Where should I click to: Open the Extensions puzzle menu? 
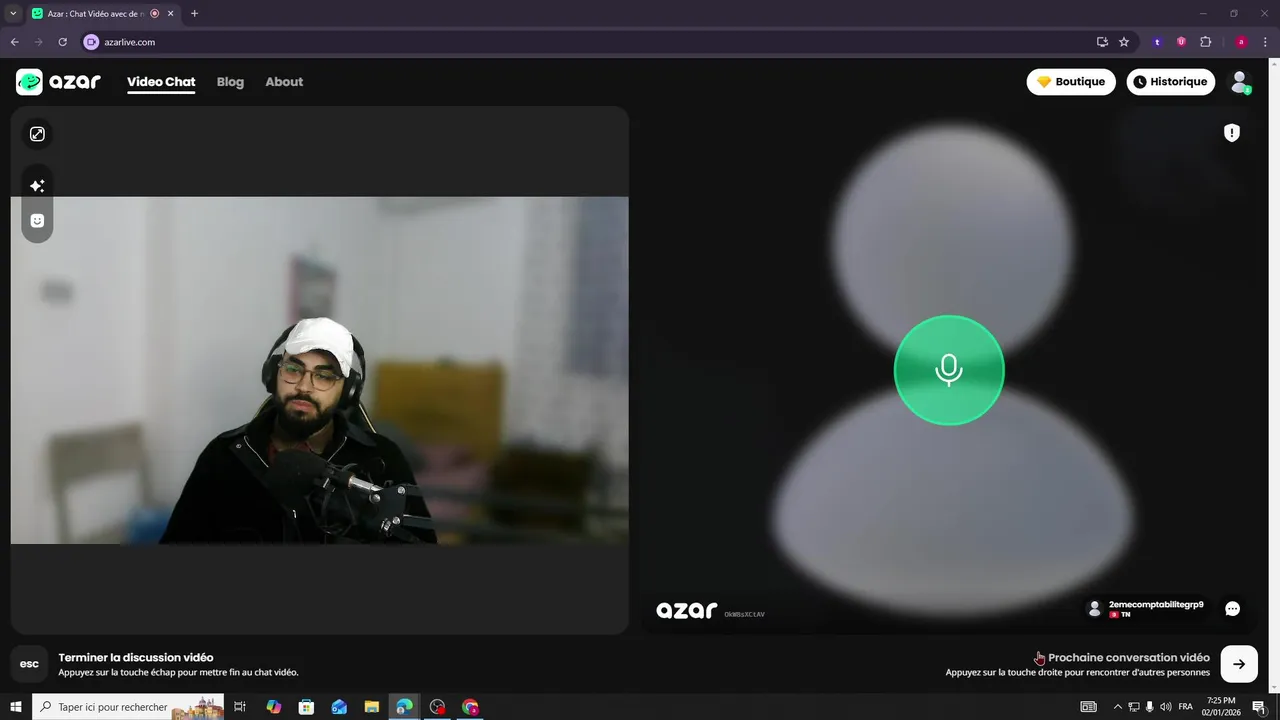coord(1205,42)
